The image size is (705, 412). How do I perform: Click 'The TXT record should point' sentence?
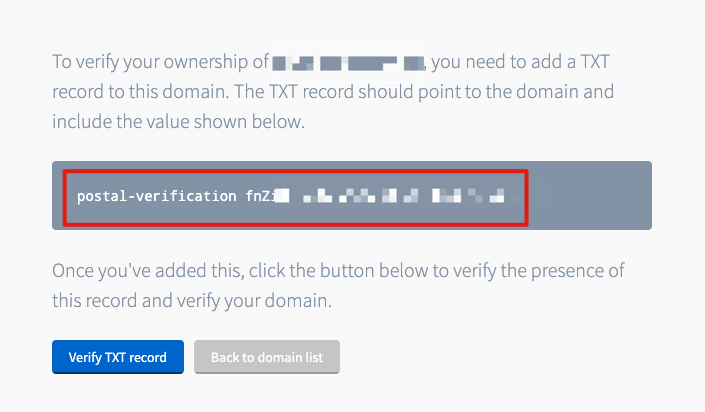point(347,92)
